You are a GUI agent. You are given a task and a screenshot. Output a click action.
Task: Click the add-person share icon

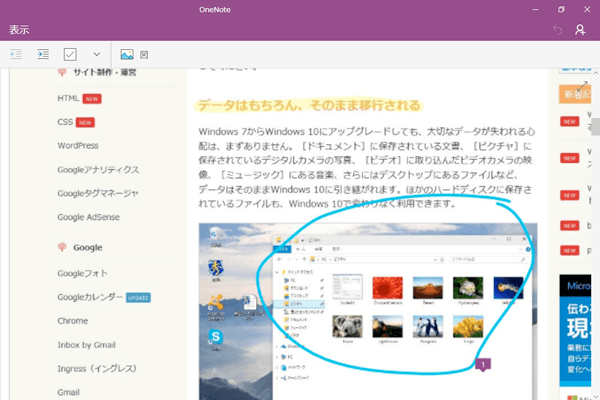click(580, 29)
